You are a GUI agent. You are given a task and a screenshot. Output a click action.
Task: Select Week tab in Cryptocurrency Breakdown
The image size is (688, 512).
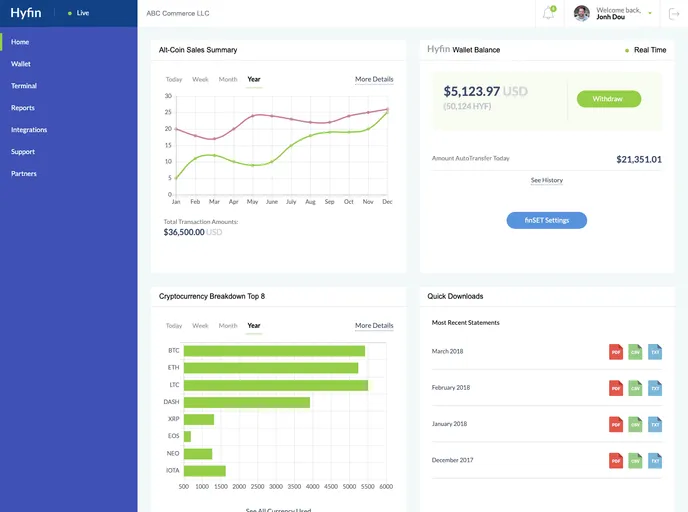pyautogui.click(x=200, y=326)
